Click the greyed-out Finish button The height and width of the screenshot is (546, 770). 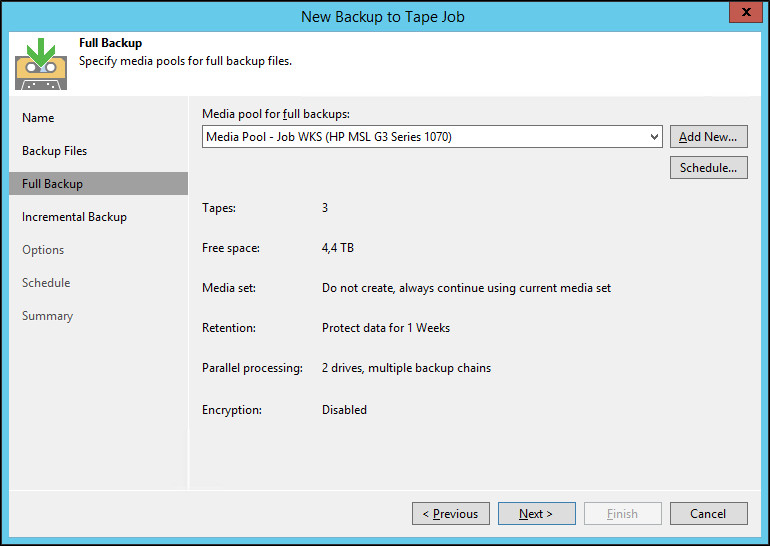coord(622,514)
